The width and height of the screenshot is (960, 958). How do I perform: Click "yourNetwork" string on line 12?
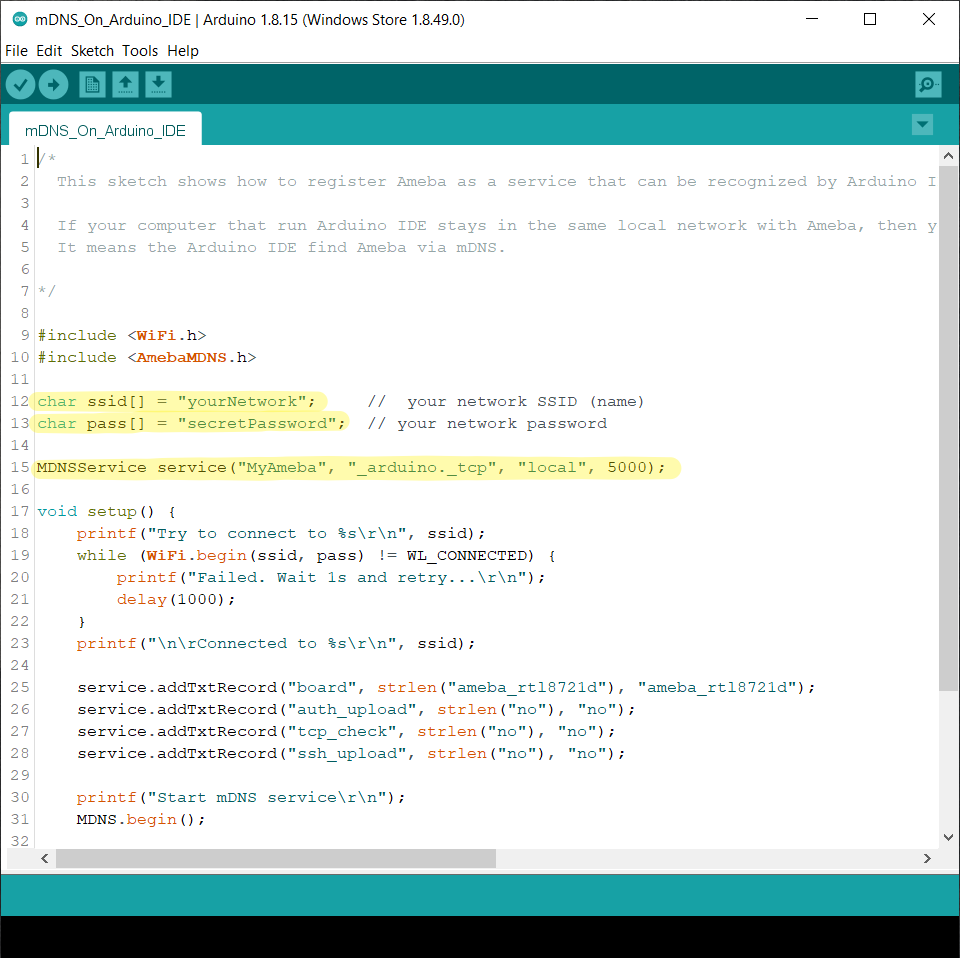click(241, 402)
